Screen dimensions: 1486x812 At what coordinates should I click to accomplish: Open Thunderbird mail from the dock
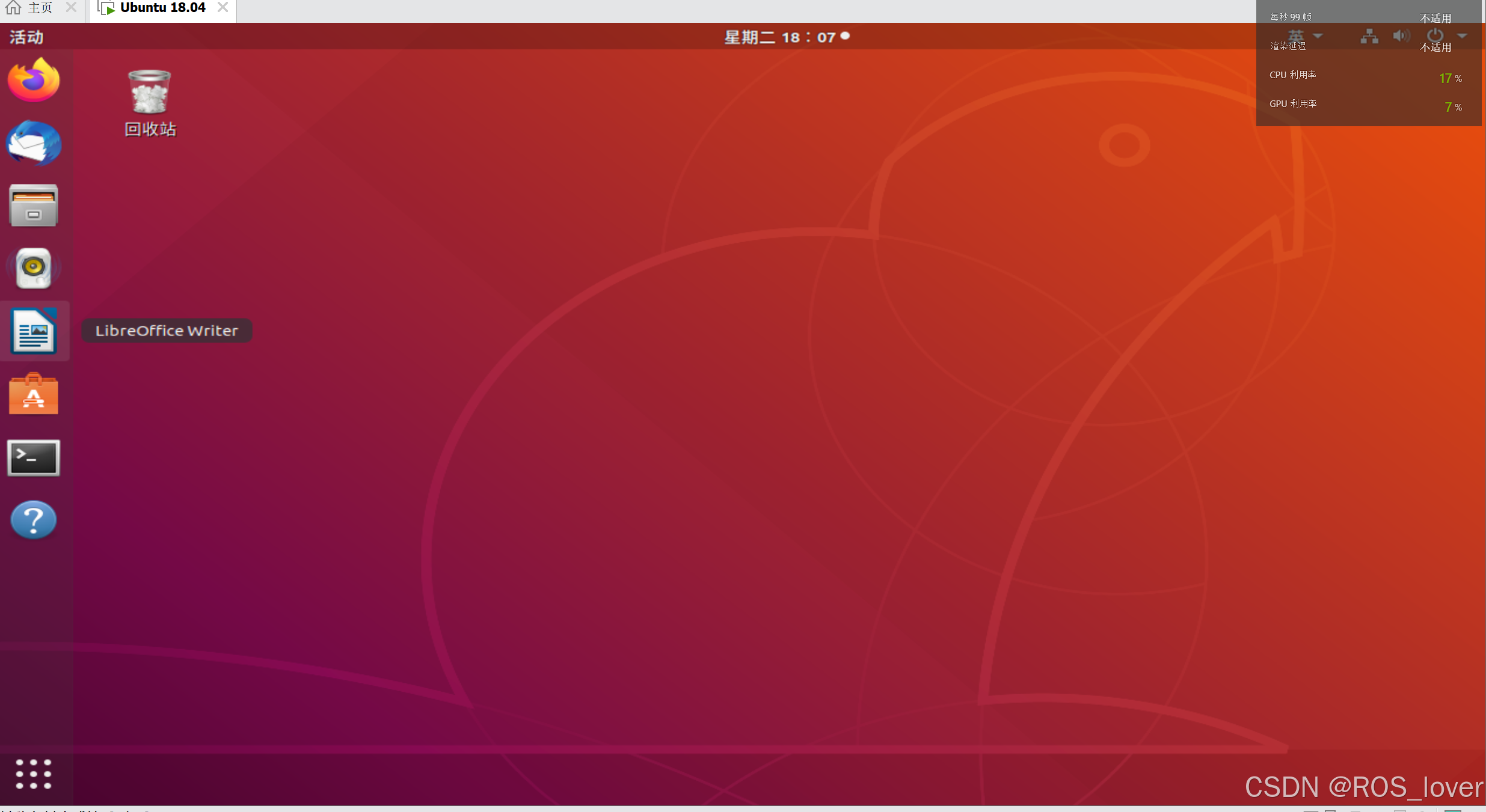34,143
